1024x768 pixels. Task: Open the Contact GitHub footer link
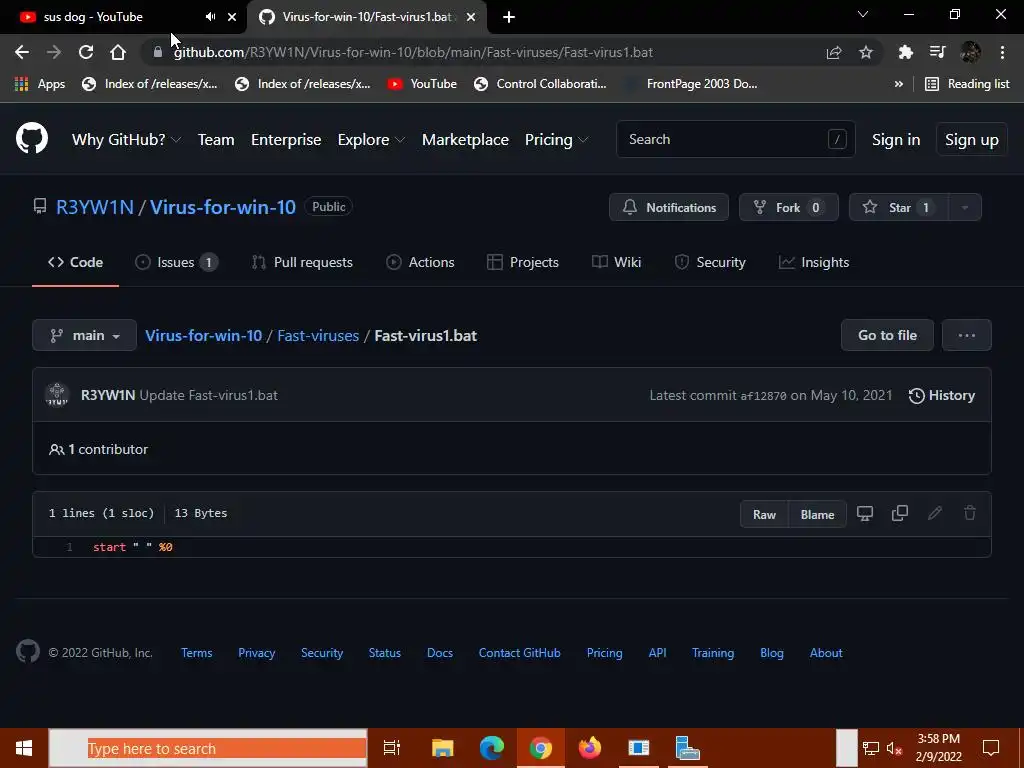[x=519, y=652]
